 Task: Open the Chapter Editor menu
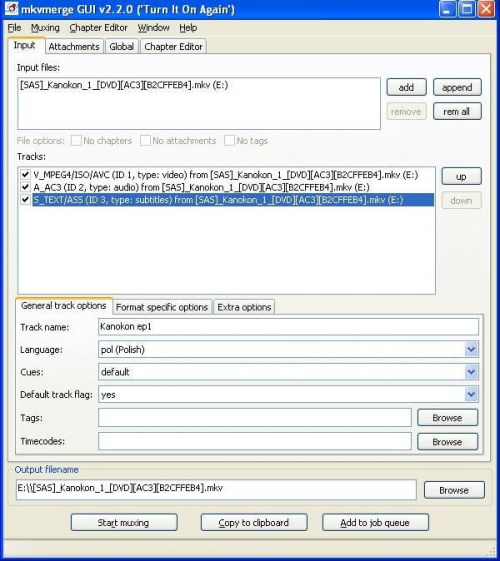click(x=98, y=28)
